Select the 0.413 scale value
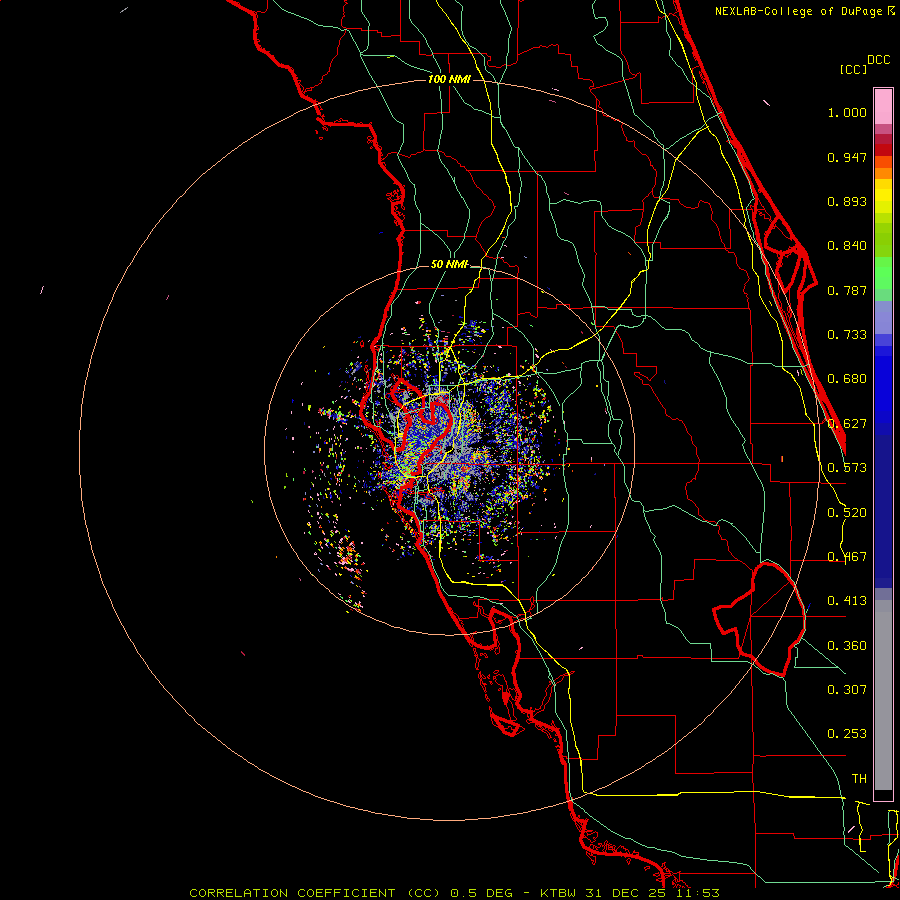This screenshot has width=900, height=900. coord(847,601)
